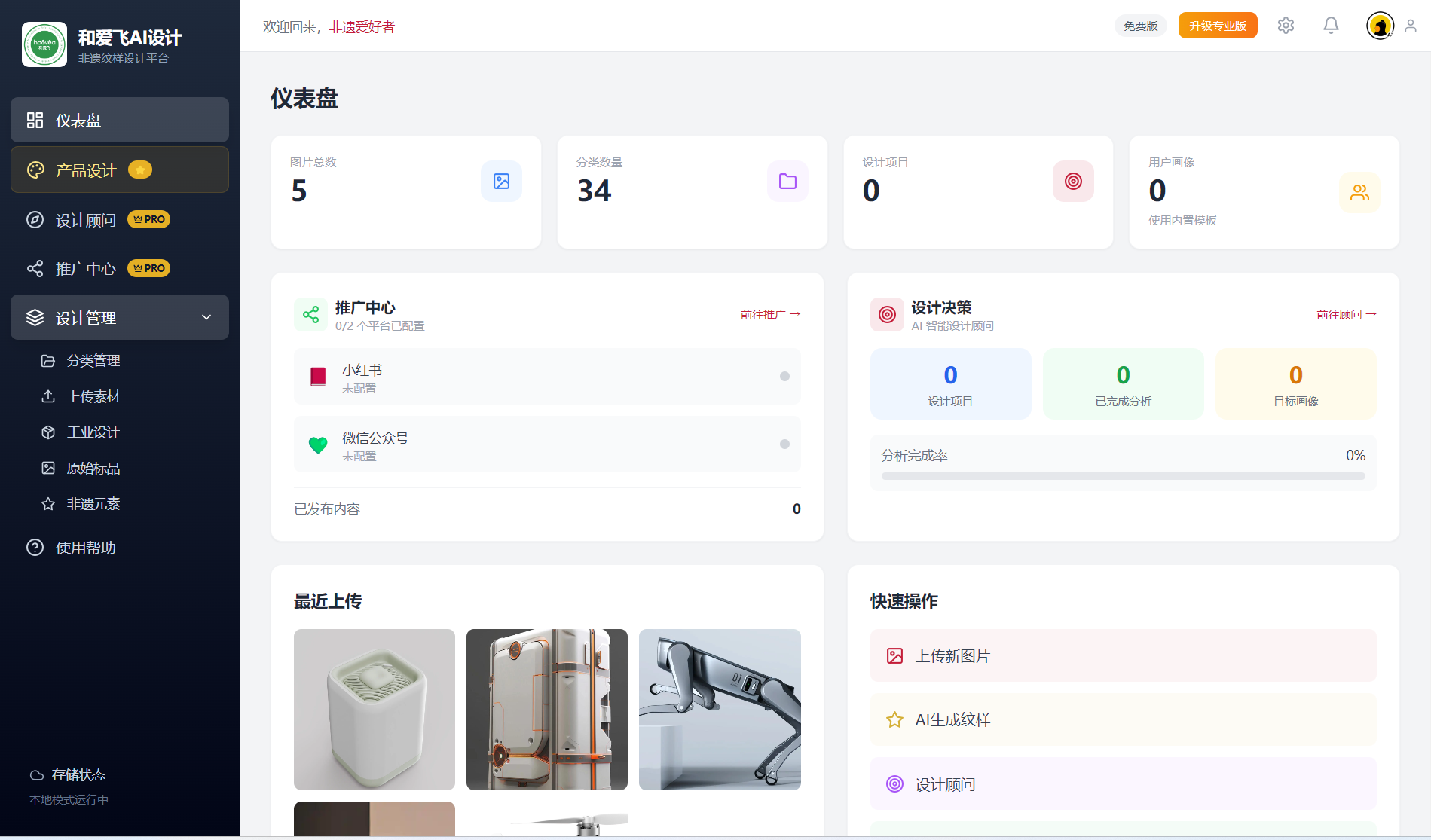The width and height of the screenshot is (1431, 840).
Task: Follow the 前往推广 link
Action: pos(770,314)
